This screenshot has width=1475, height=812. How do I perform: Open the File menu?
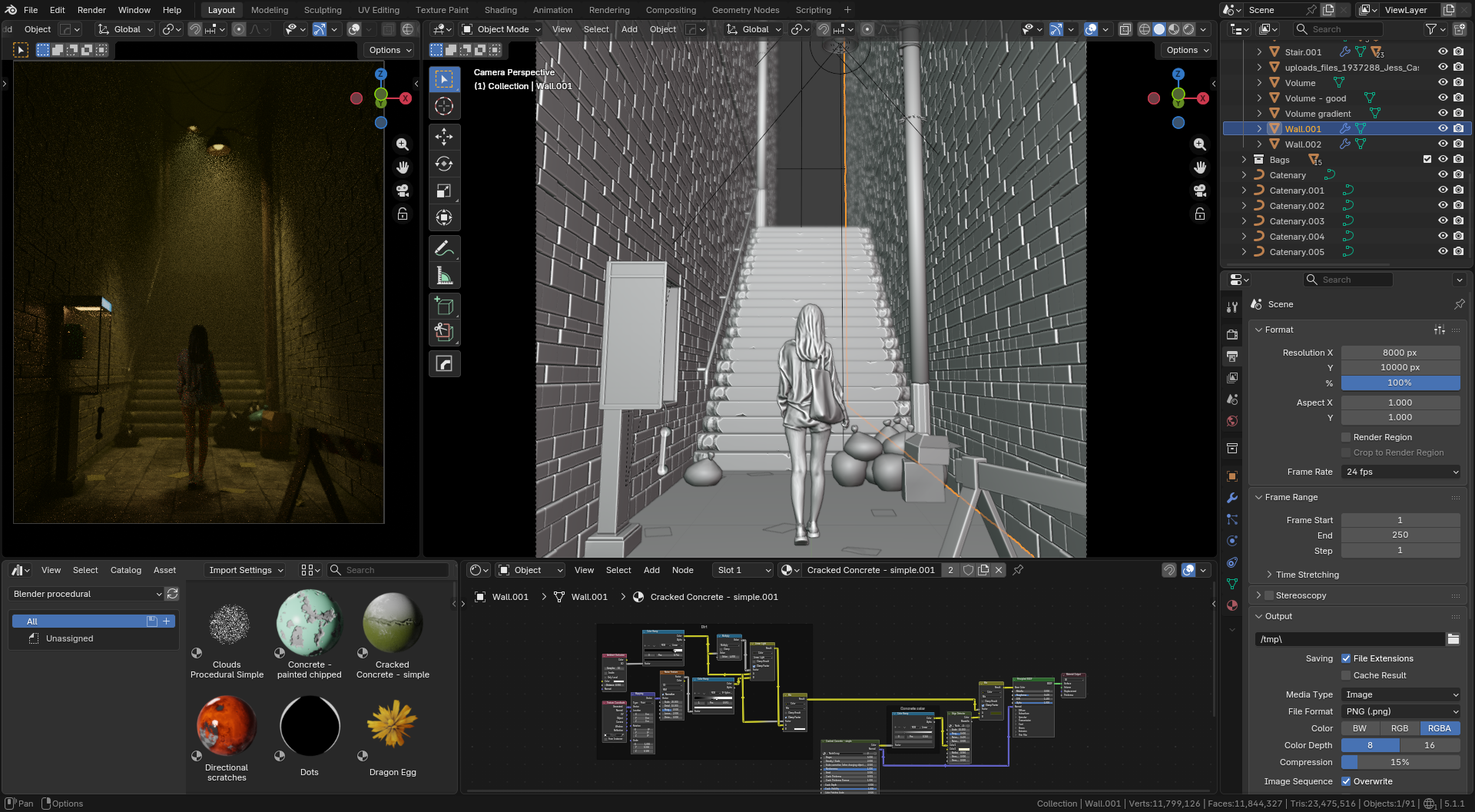point(31,10)
